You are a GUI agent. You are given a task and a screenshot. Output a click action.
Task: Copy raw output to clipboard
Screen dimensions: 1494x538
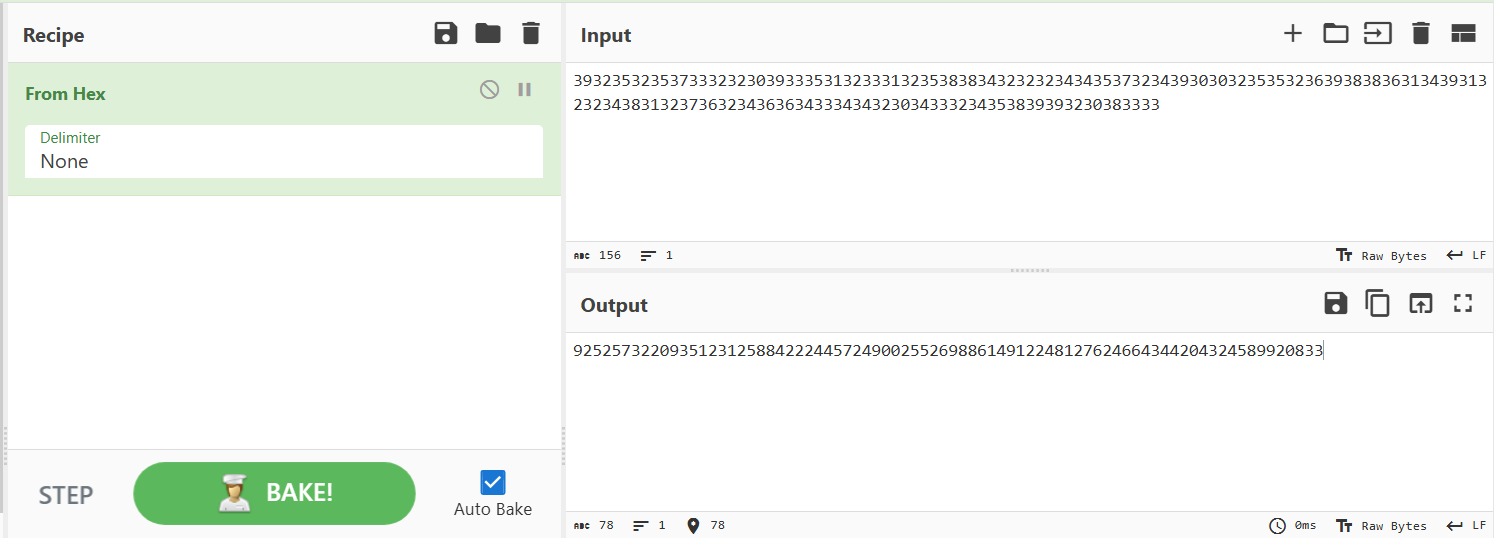pos(1378,304)
